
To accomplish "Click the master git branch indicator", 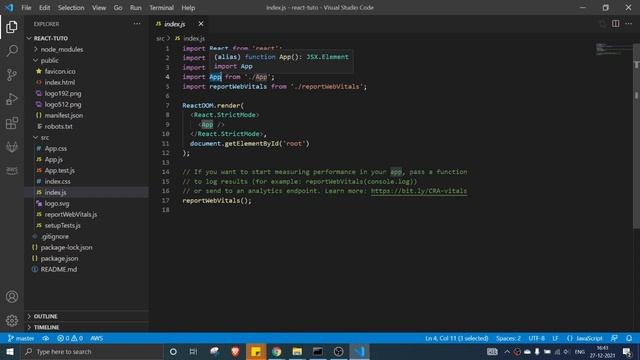I will [21, 338].
